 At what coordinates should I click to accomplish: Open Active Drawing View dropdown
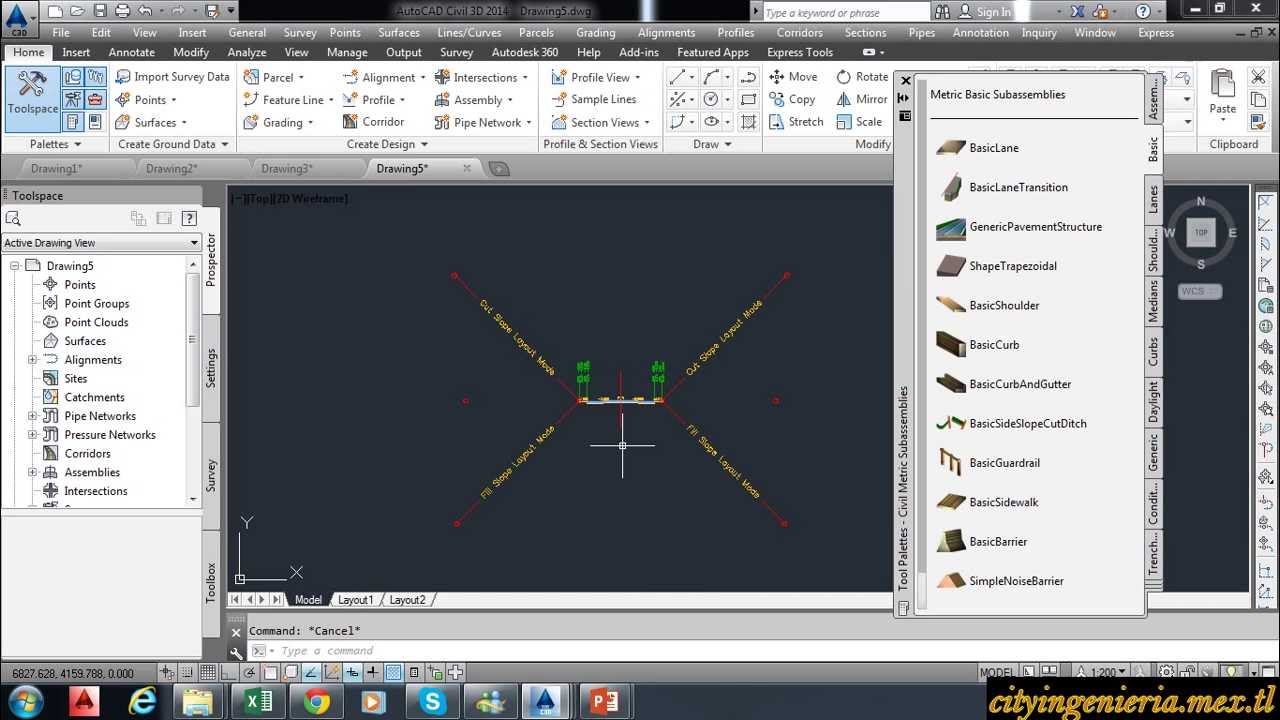(101, 243)
